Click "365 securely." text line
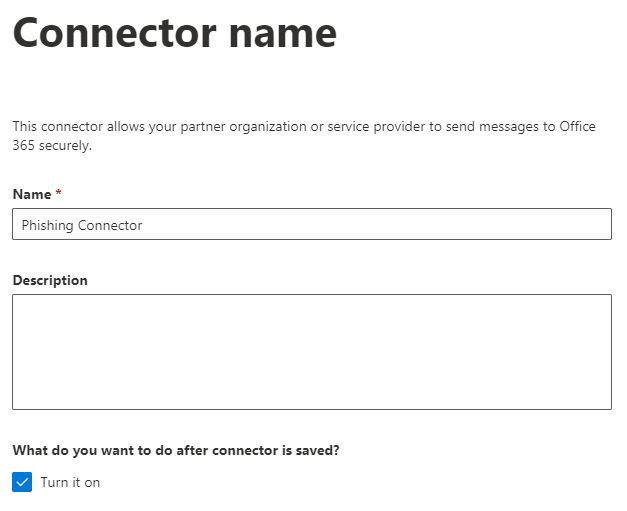Viewport: 627px width, 511px height. pos(52,145)
